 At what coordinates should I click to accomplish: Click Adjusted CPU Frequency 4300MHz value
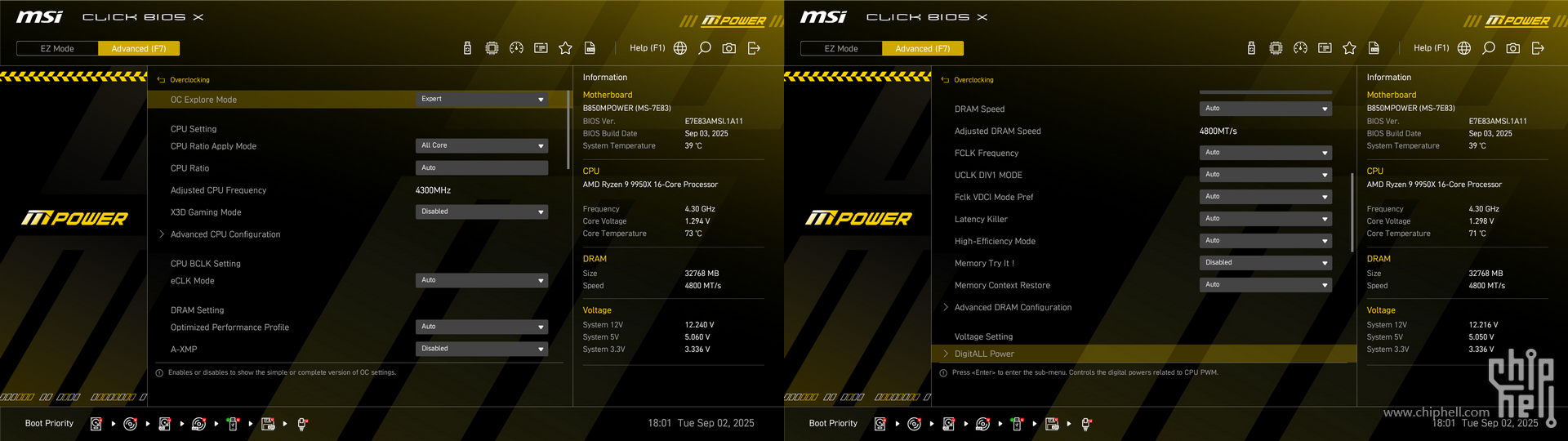pos(433,190)
